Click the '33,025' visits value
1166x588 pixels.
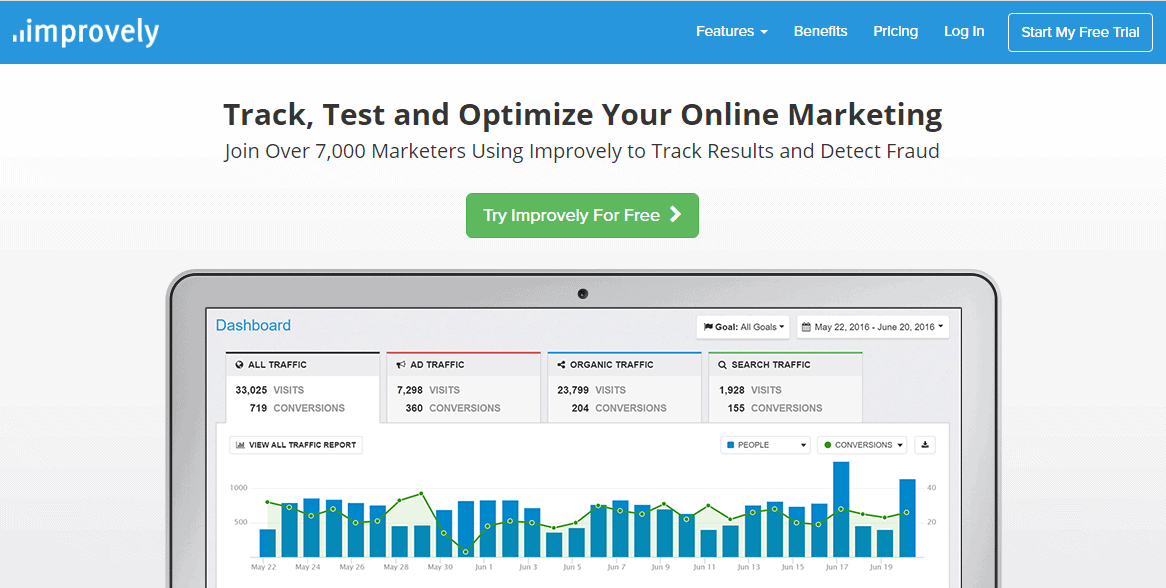pyautogui.click(x=251, y=390)
